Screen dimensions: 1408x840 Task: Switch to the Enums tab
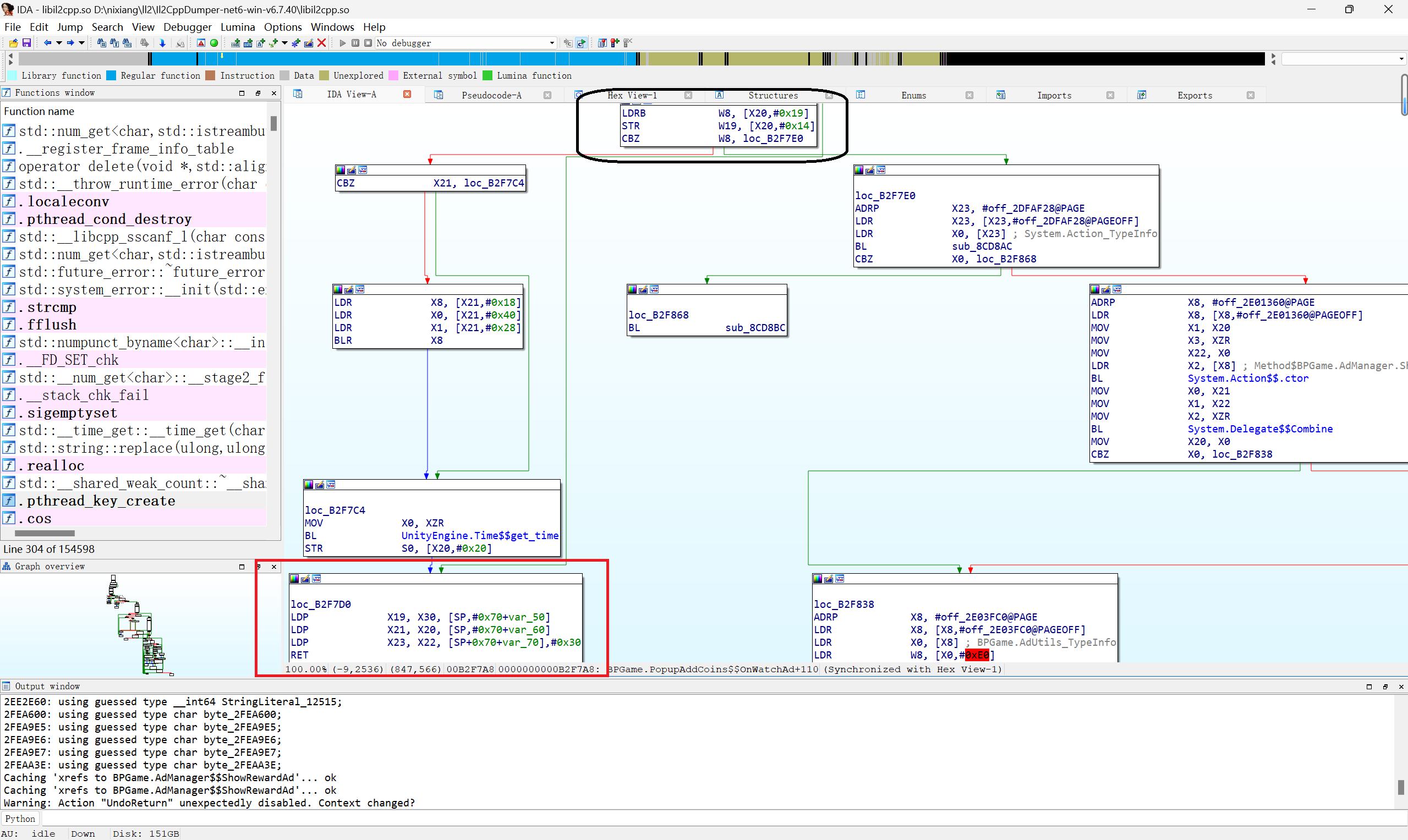click(x=914, y=95)
